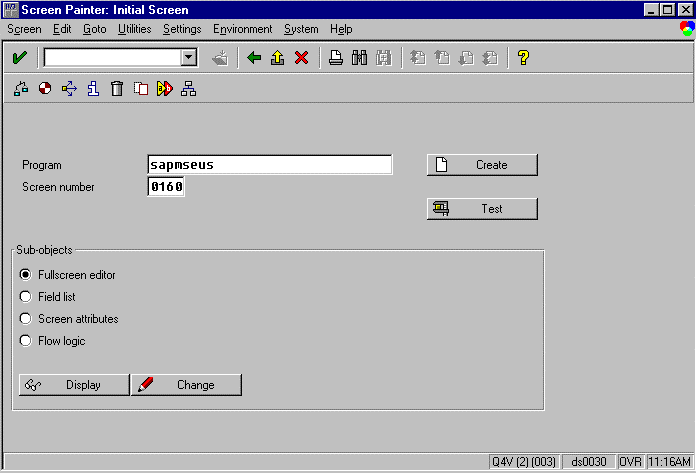The width and height of the screenshot is (696, 473).
Task: Click the trash can Delete icon
Action: [x=117, y=89]
